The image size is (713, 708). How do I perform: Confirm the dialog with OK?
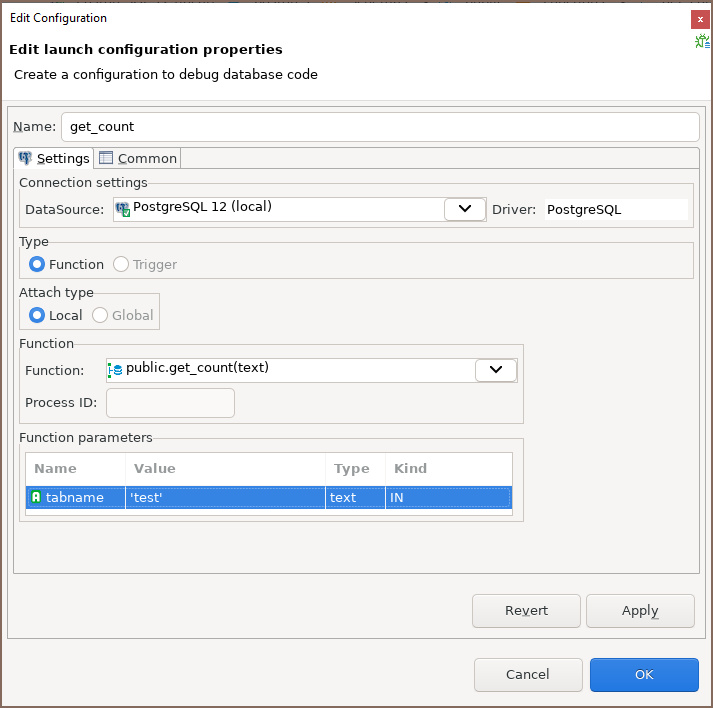coord(644,675)
